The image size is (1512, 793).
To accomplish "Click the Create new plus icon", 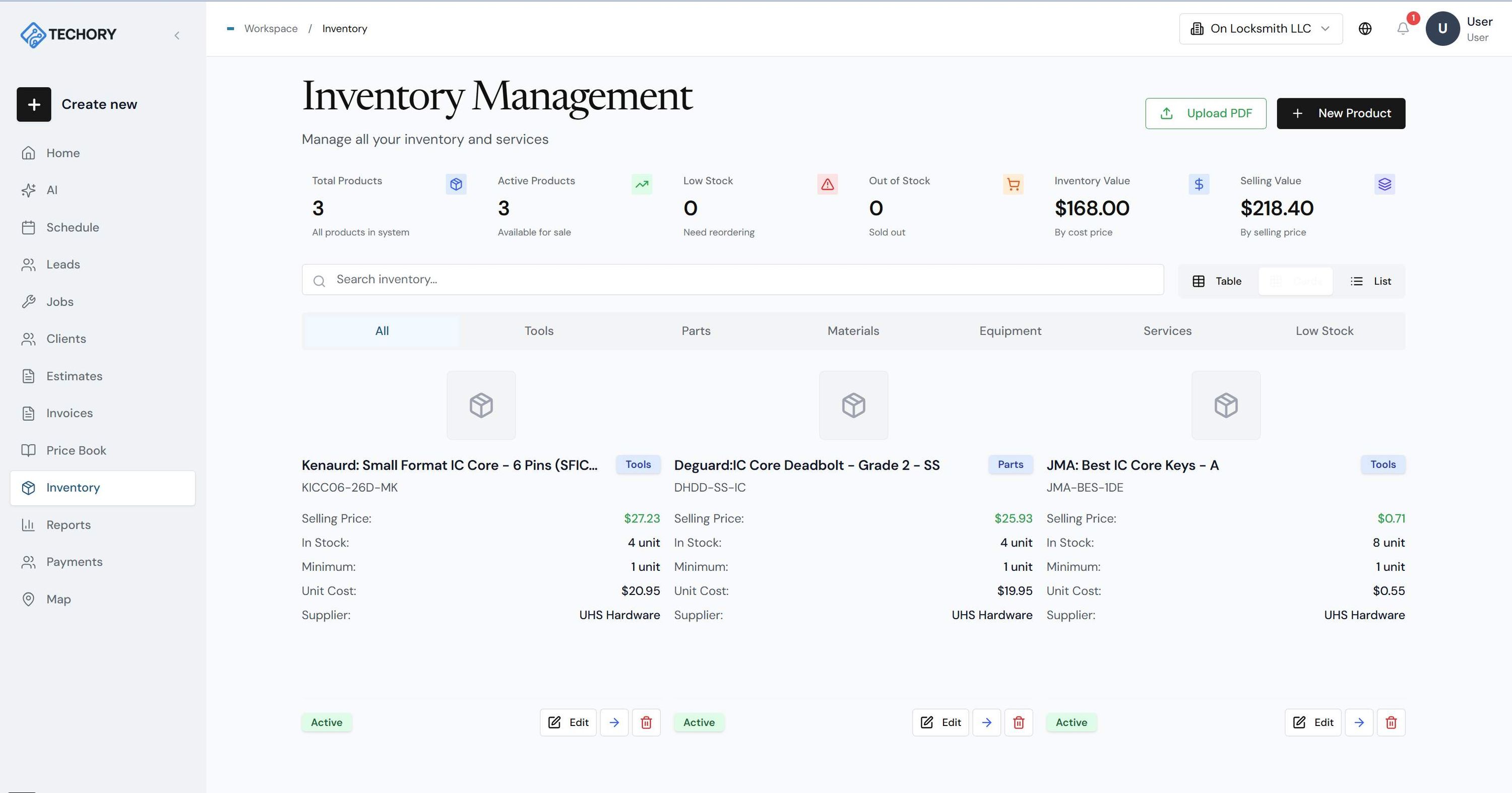I will (33, 104).
